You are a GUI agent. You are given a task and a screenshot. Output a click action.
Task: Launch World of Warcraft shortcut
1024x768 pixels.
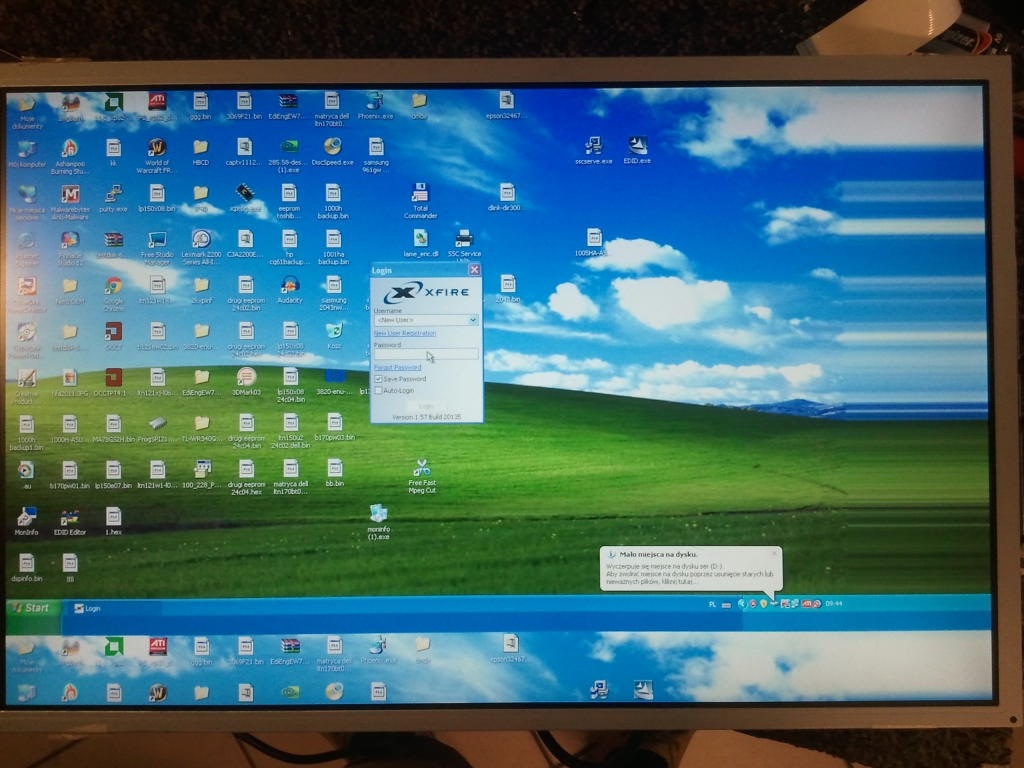coord(157,157)
